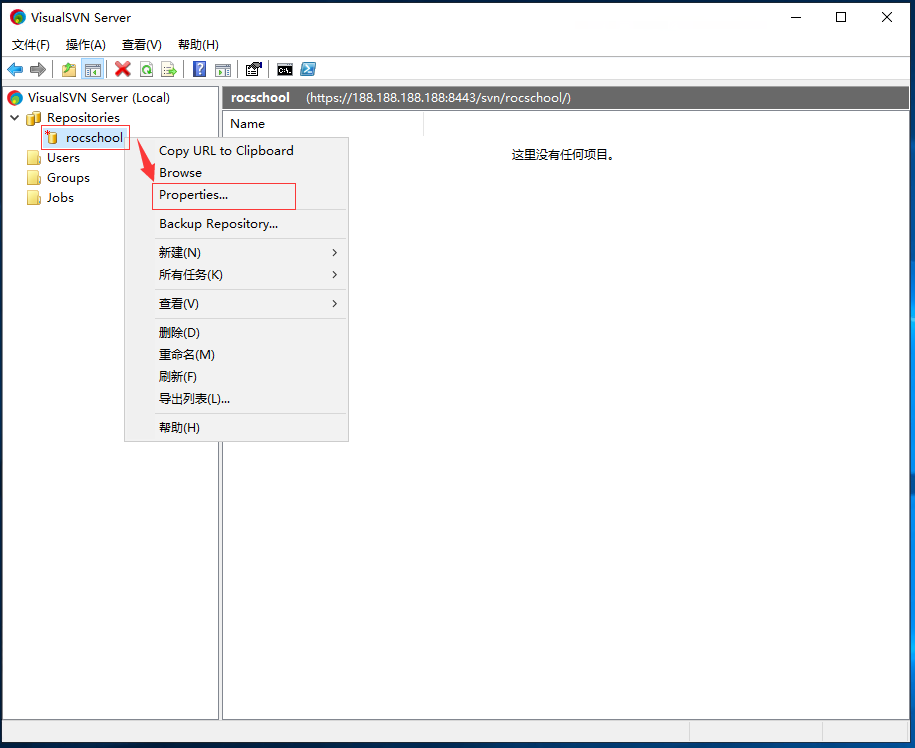Select the VisualSVN Server (Local) root node
915x748 pixels.
click(99, 98)
